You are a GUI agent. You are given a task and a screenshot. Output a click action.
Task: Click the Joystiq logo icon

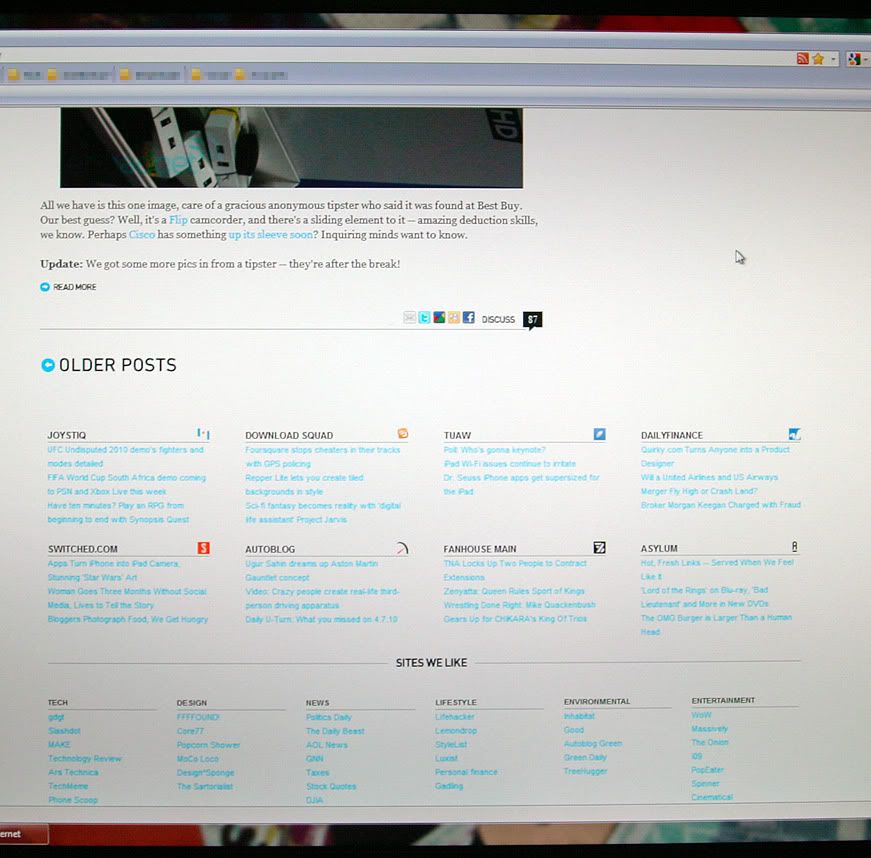click(x=203, y=434)
